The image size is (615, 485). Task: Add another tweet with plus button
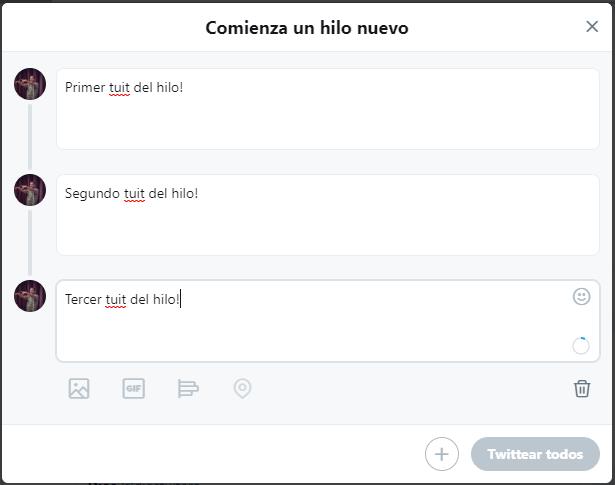pos(442,454)
